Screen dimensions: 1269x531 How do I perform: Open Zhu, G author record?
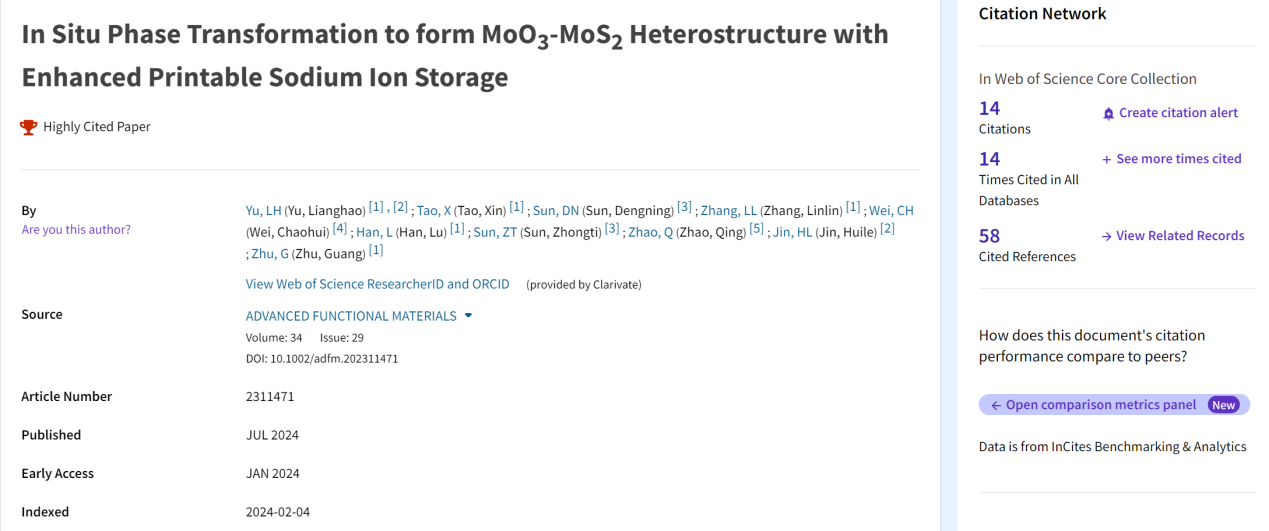(268, 254)
